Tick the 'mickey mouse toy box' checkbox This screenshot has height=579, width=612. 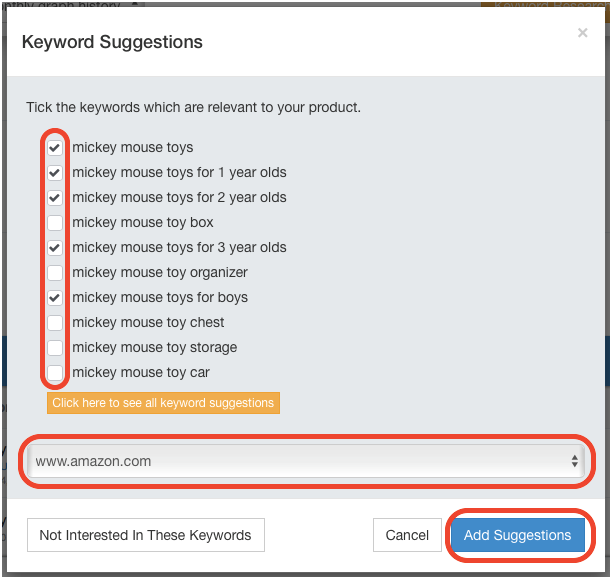point(55,223)
